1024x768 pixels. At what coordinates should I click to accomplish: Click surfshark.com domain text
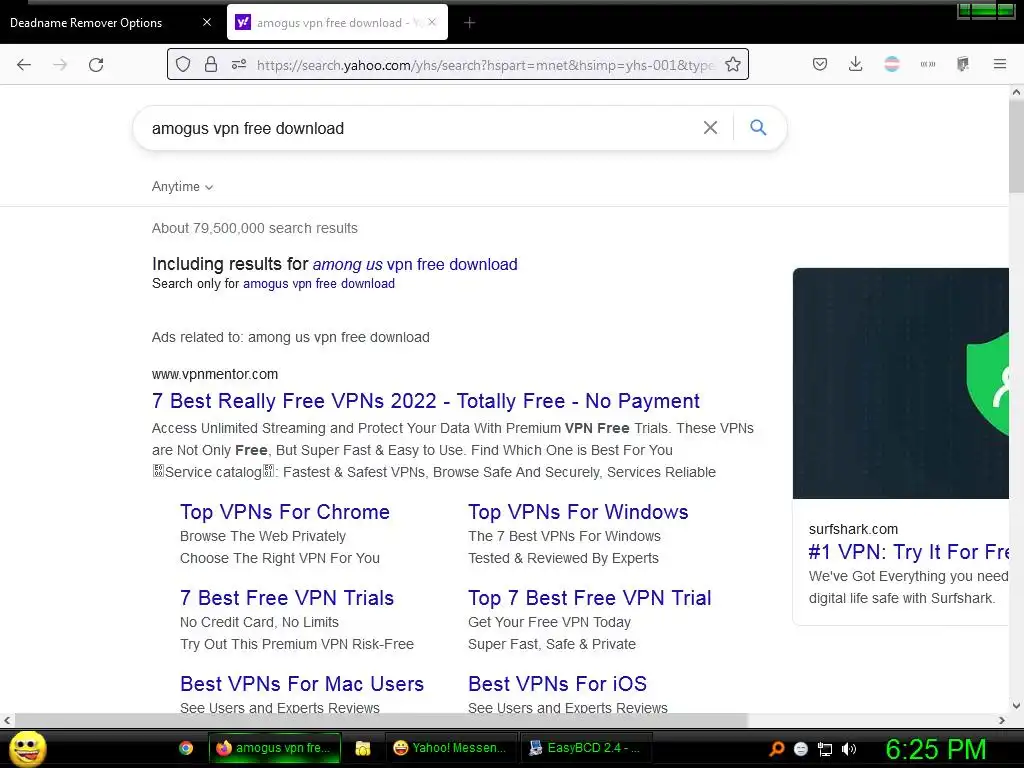click(x=853, y=529)
